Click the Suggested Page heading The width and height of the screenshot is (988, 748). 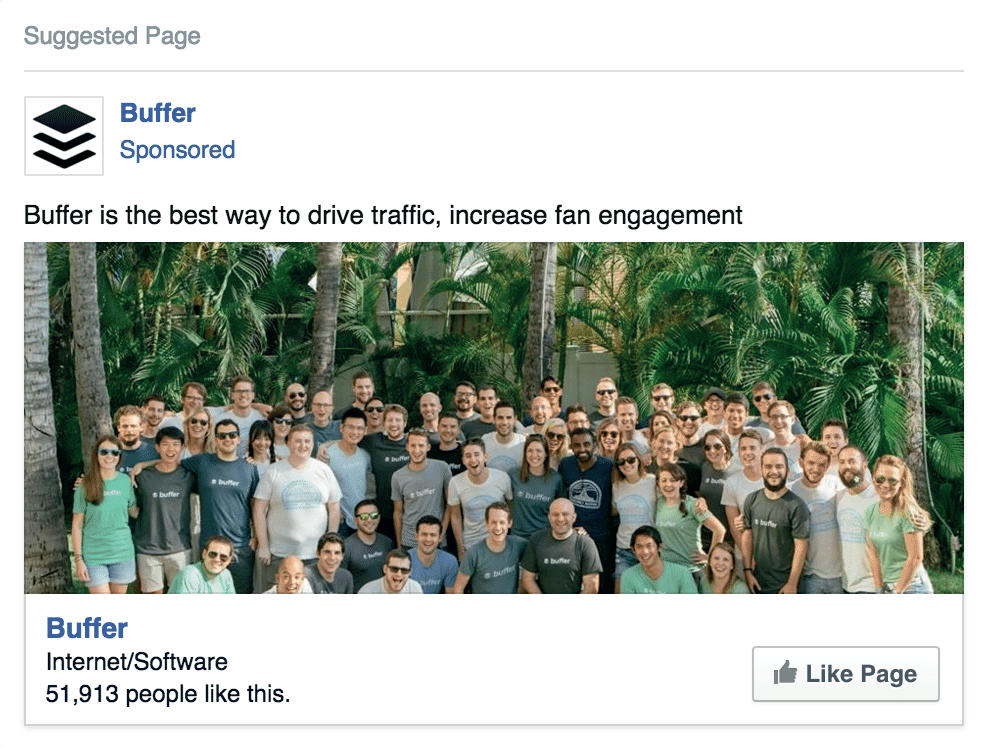point(112,37)
